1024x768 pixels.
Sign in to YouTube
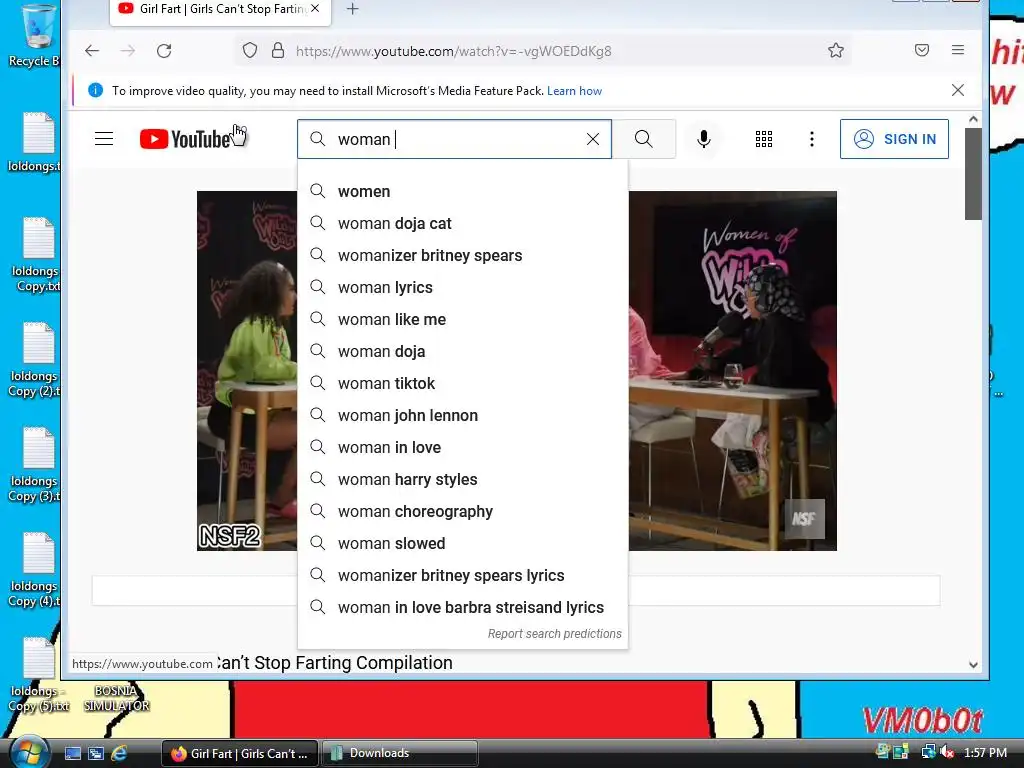894,138
